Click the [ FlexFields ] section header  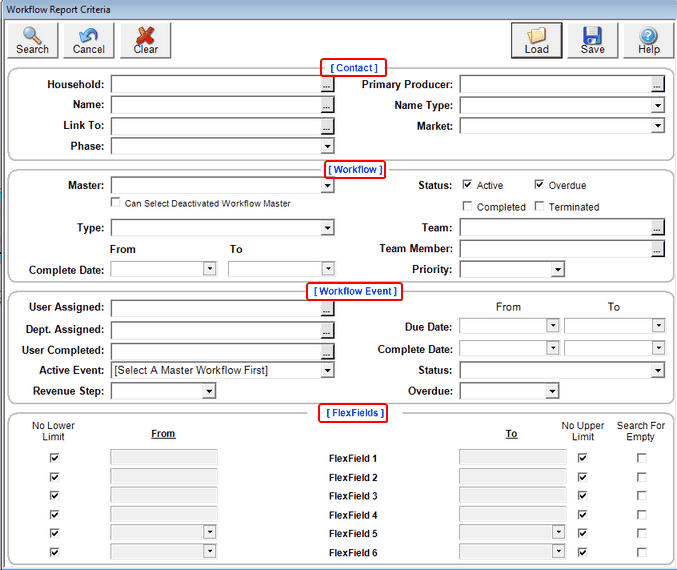click(353, 413)
